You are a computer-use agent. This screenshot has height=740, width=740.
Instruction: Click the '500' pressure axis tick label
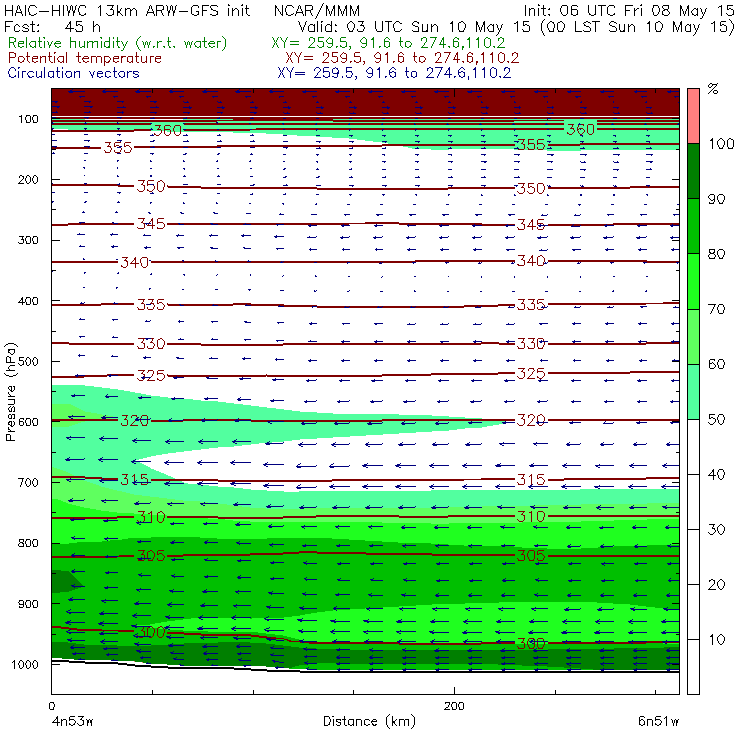28,361
